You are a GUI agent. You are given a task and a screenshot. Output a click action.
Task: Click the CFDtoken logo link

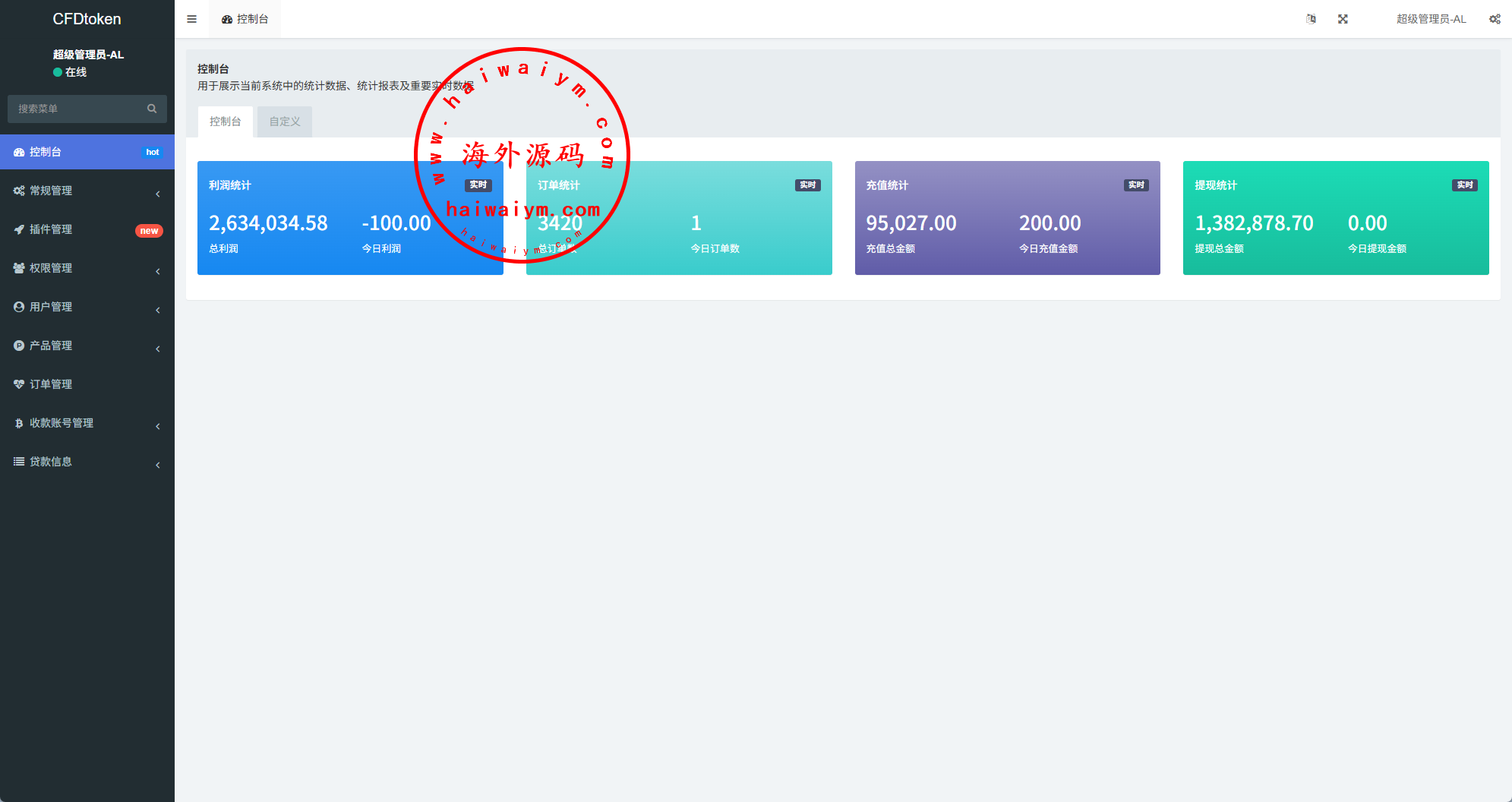[x=87, y=19]
